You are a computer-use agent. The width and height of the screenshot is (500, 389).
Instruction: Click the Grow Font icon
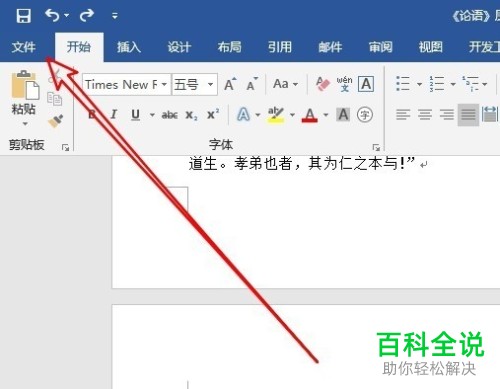point(230,85)
